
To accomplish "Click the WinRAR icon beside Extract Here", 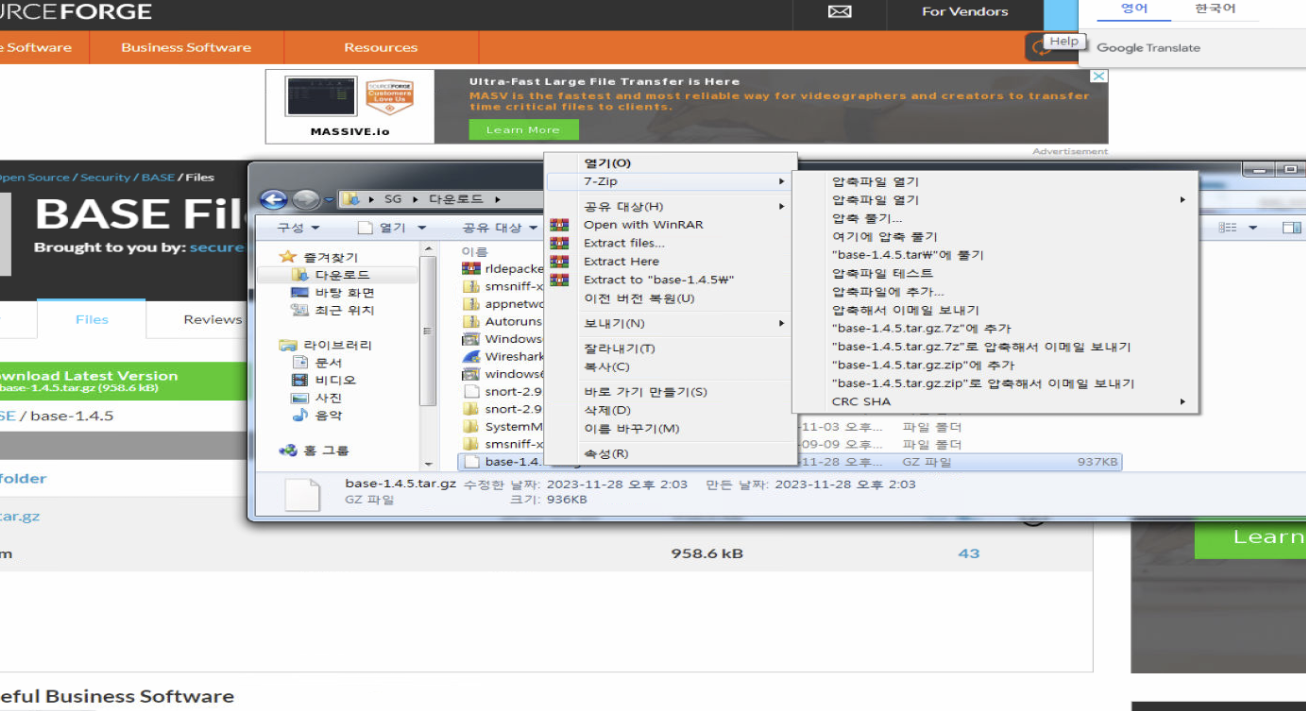I will pos(559,261).
